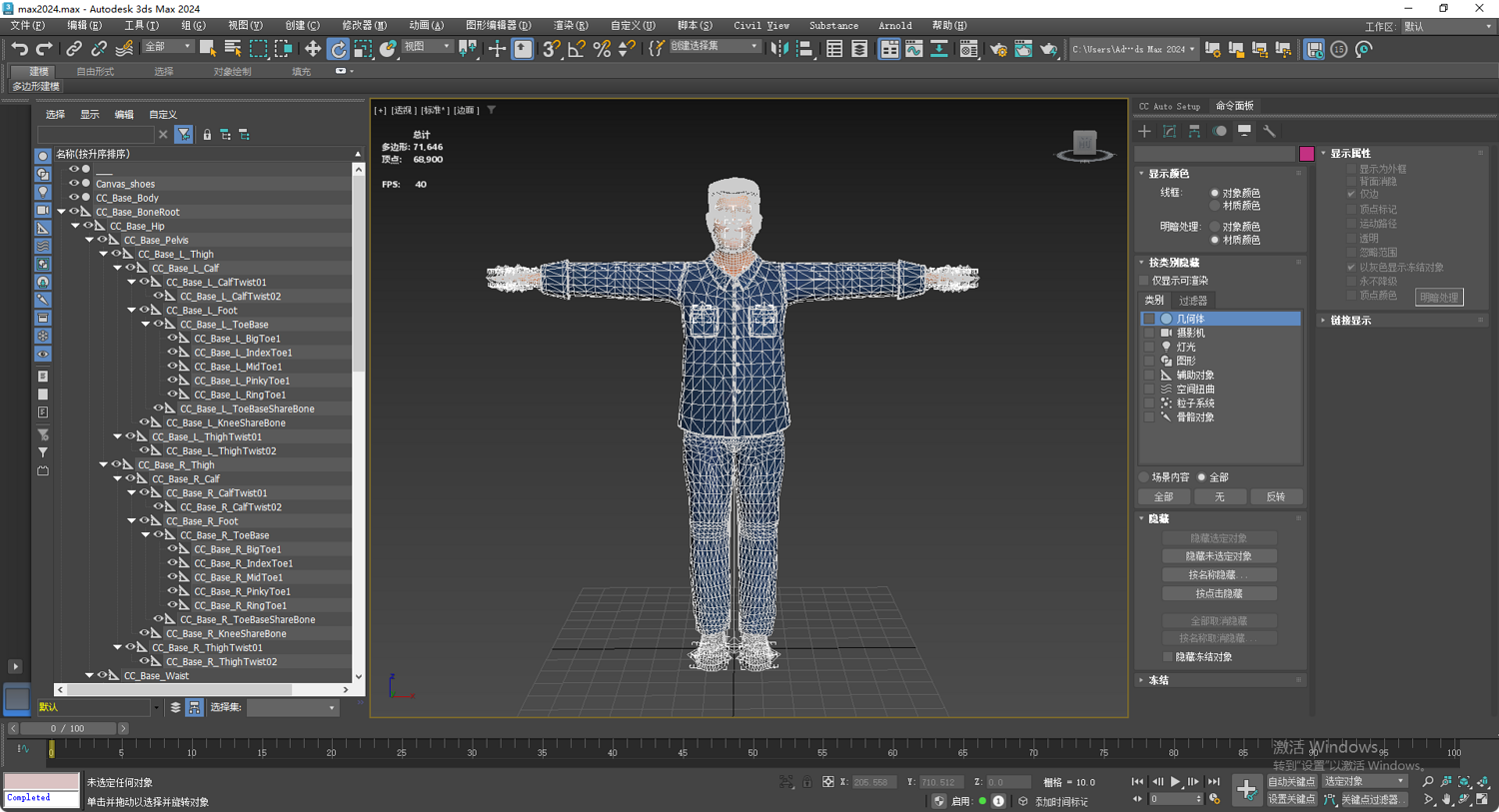Click the time slider 0 / 100 handle

[67, 729]
